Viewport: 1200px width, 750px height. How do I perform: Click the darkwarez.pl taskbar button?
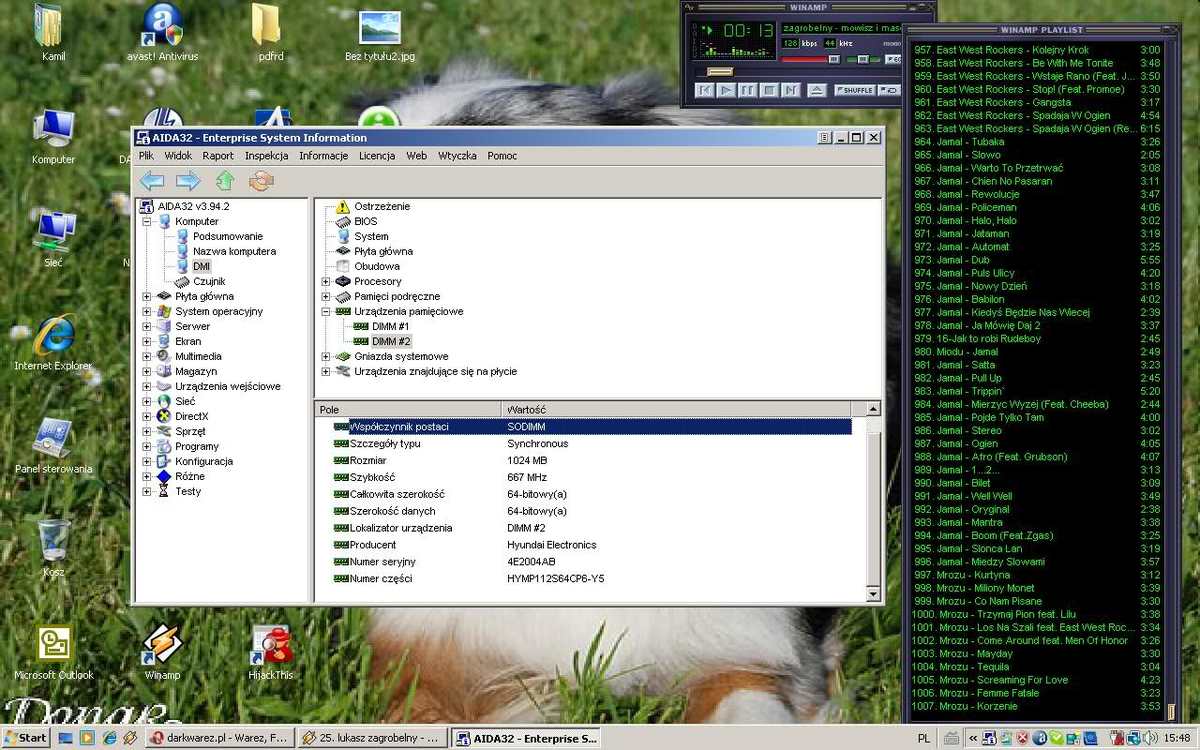[219, 738]
